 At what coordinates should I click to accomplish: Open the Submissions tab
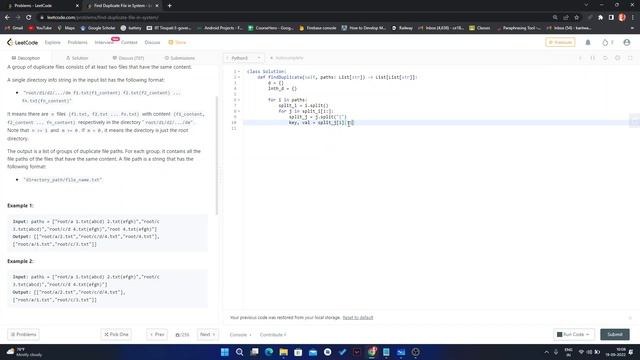pyautogui.click(x=180, y=58)
